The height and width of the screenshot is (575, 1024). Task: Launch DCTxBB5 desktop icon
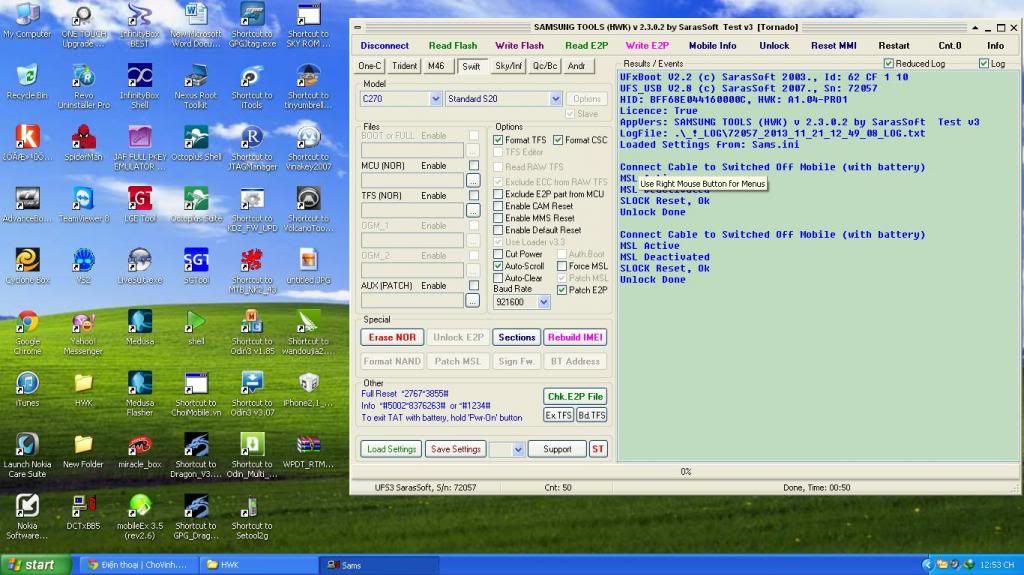[84, 512]
